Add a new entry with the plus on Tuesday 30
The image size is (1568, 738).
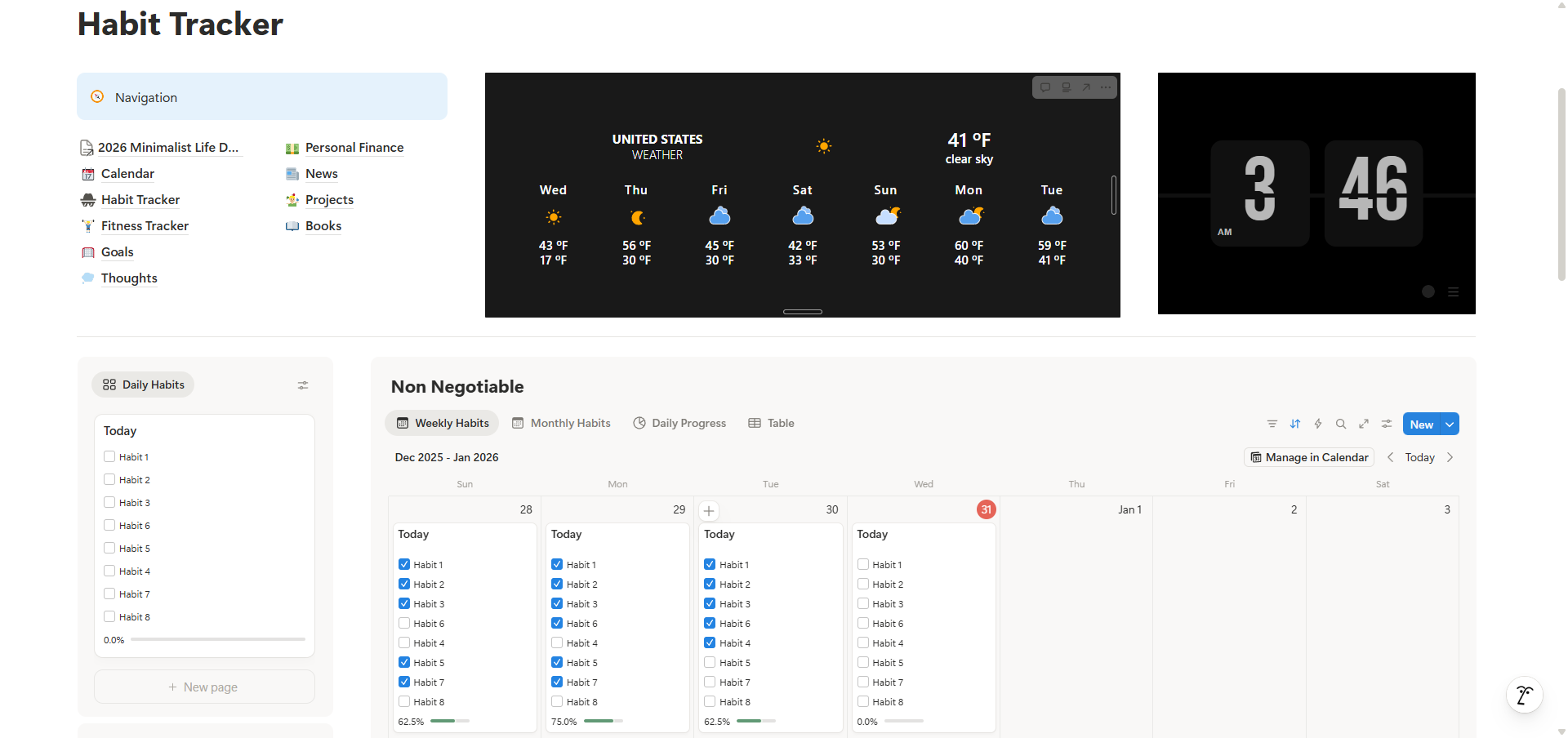(x=709, y=510)
